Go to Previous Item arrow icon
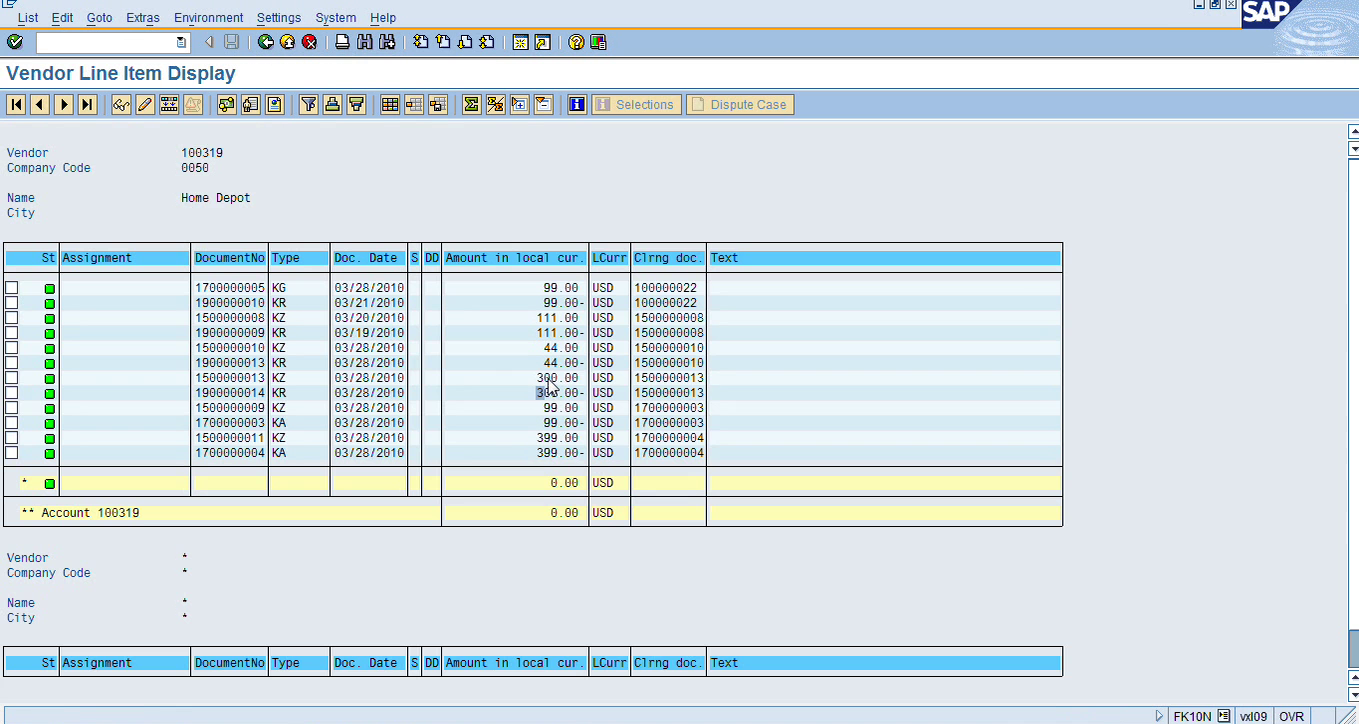Screen dimensions: 1359x724 pyautogui.click(x=40, y=104)
